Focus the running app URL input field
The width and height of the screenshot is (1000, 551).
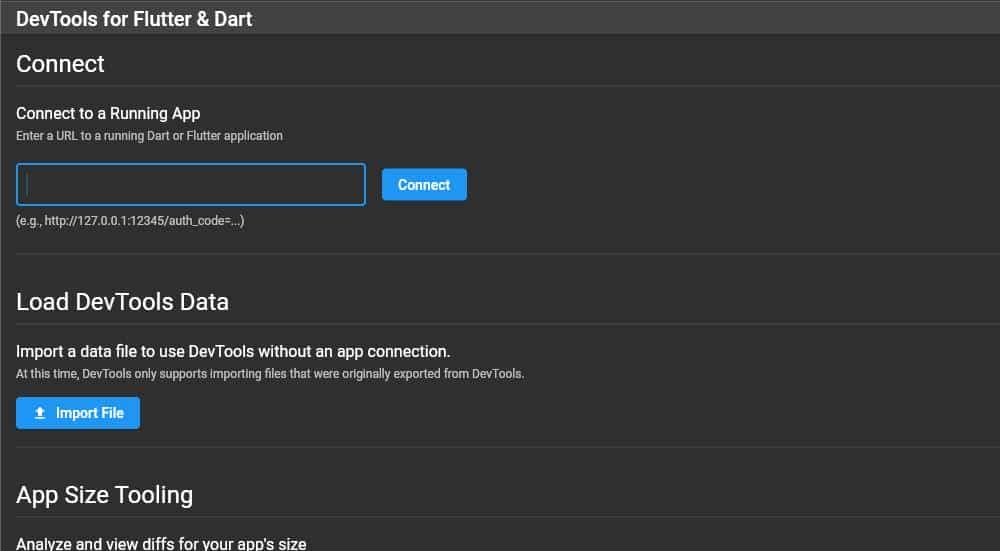point(190,185)
